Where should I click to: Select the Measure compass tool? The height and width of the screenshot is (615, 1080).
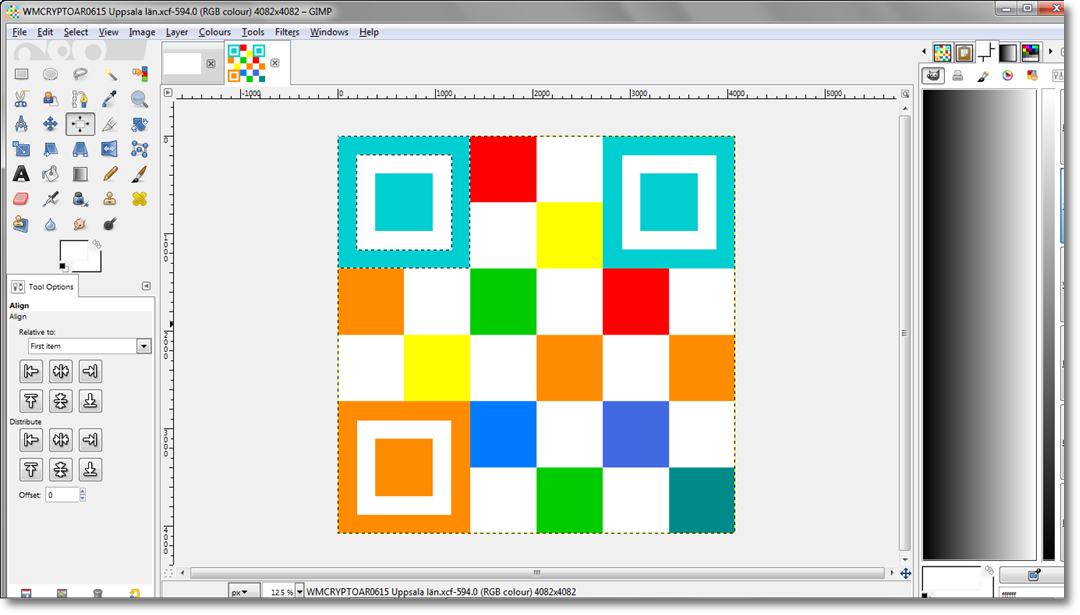21,124
